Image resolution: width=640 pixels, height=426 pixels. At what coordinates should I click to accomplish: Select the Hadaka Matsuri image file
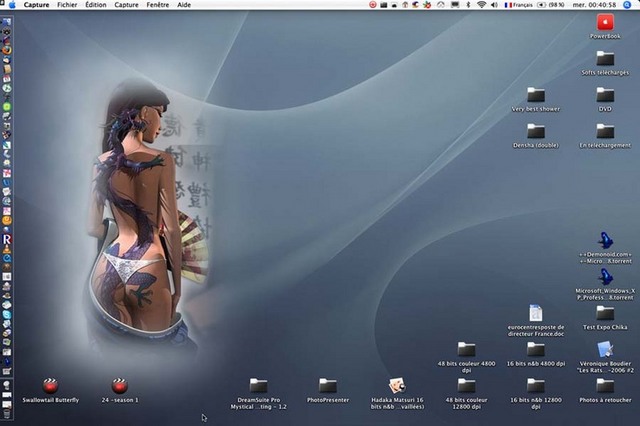click(x=397, y=393)
